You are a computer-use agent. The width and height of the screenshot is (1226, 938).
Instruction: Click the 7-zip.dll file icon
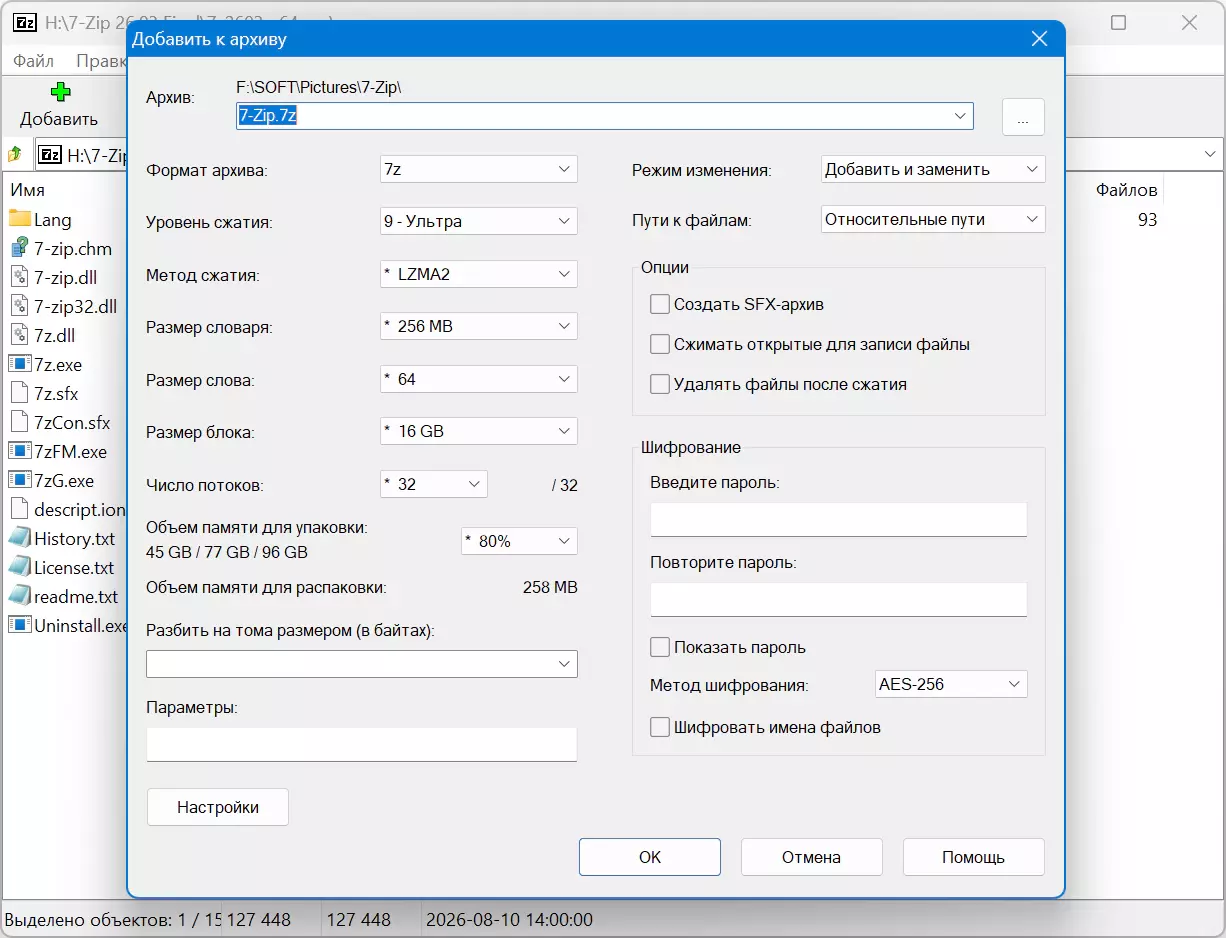(20, 277)
